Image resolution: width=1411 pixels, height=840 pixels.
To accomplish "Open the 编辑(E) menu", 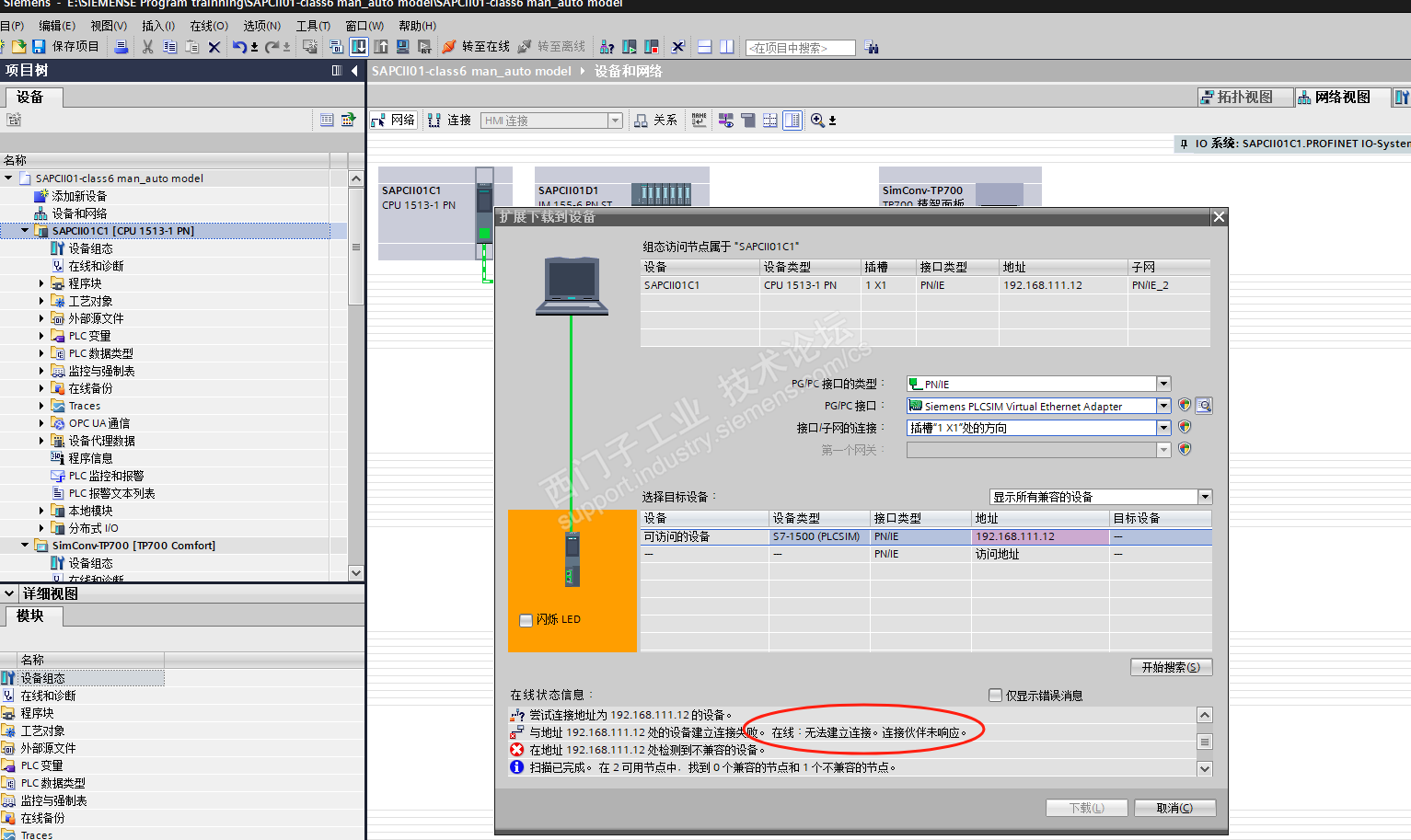I will point(57,26).
